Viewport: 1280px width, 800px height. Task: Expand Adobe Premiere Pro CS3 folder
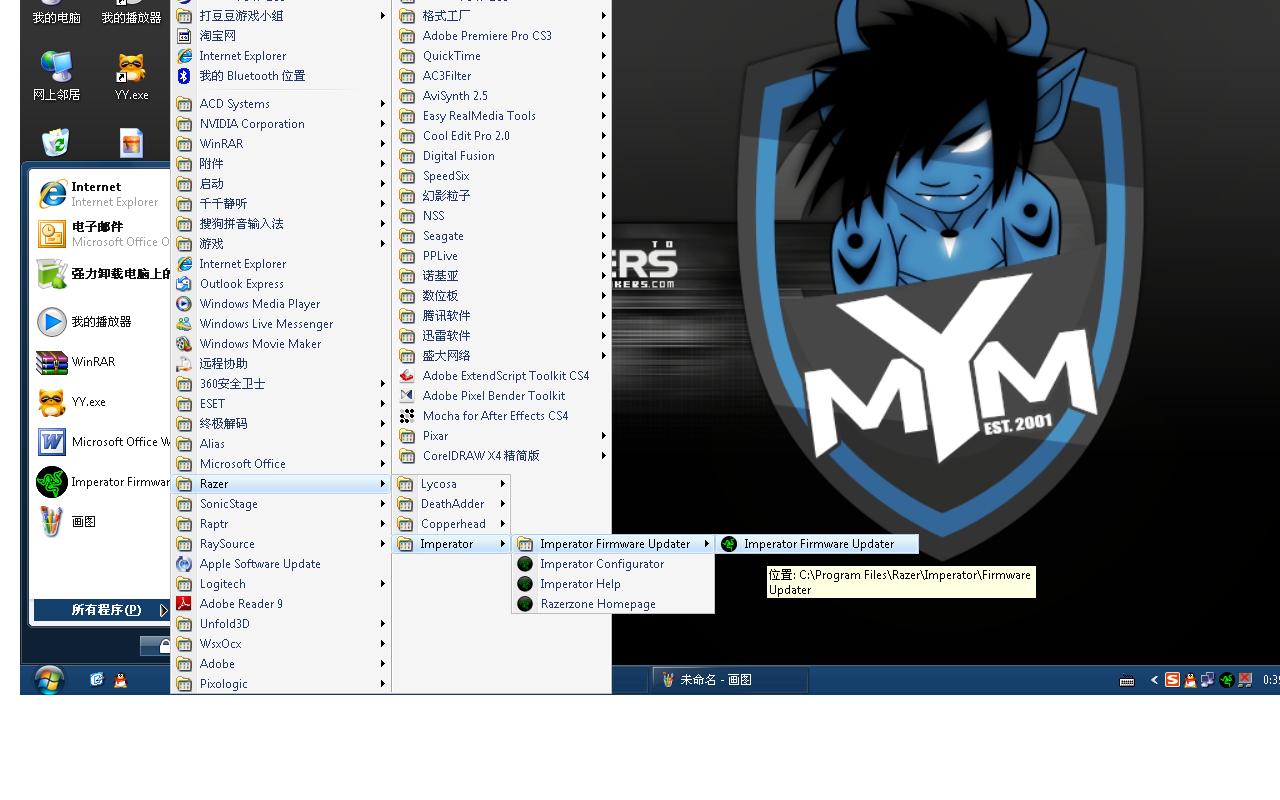tap(502, 36)
